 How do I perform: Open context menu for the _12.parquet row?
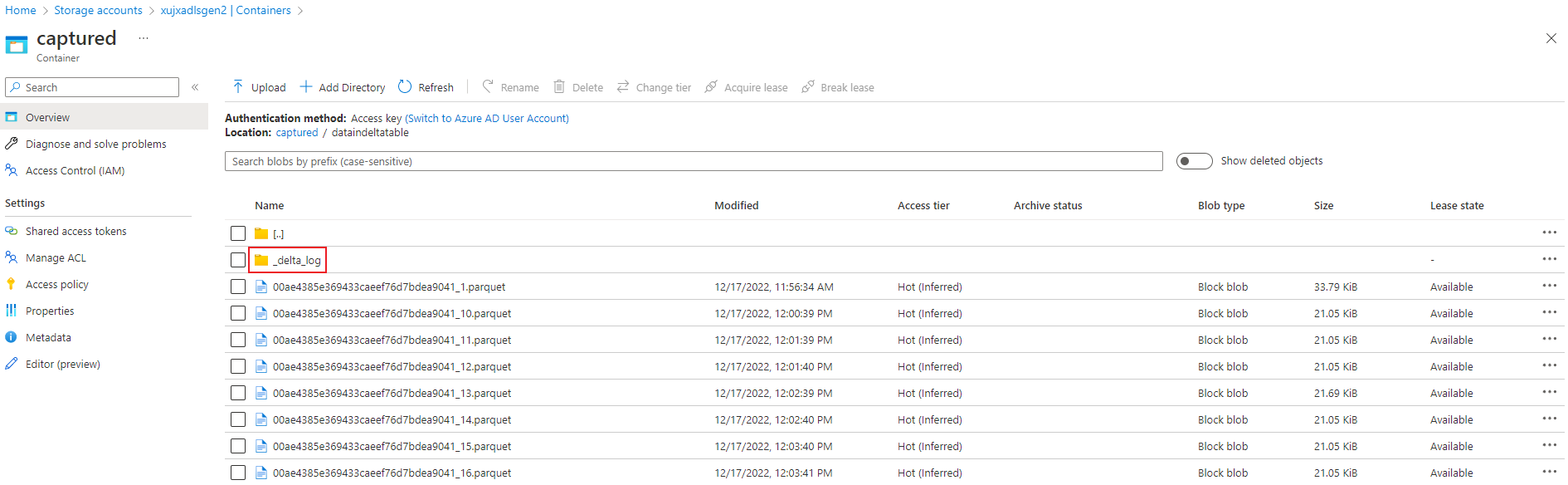click(1549, 365)
